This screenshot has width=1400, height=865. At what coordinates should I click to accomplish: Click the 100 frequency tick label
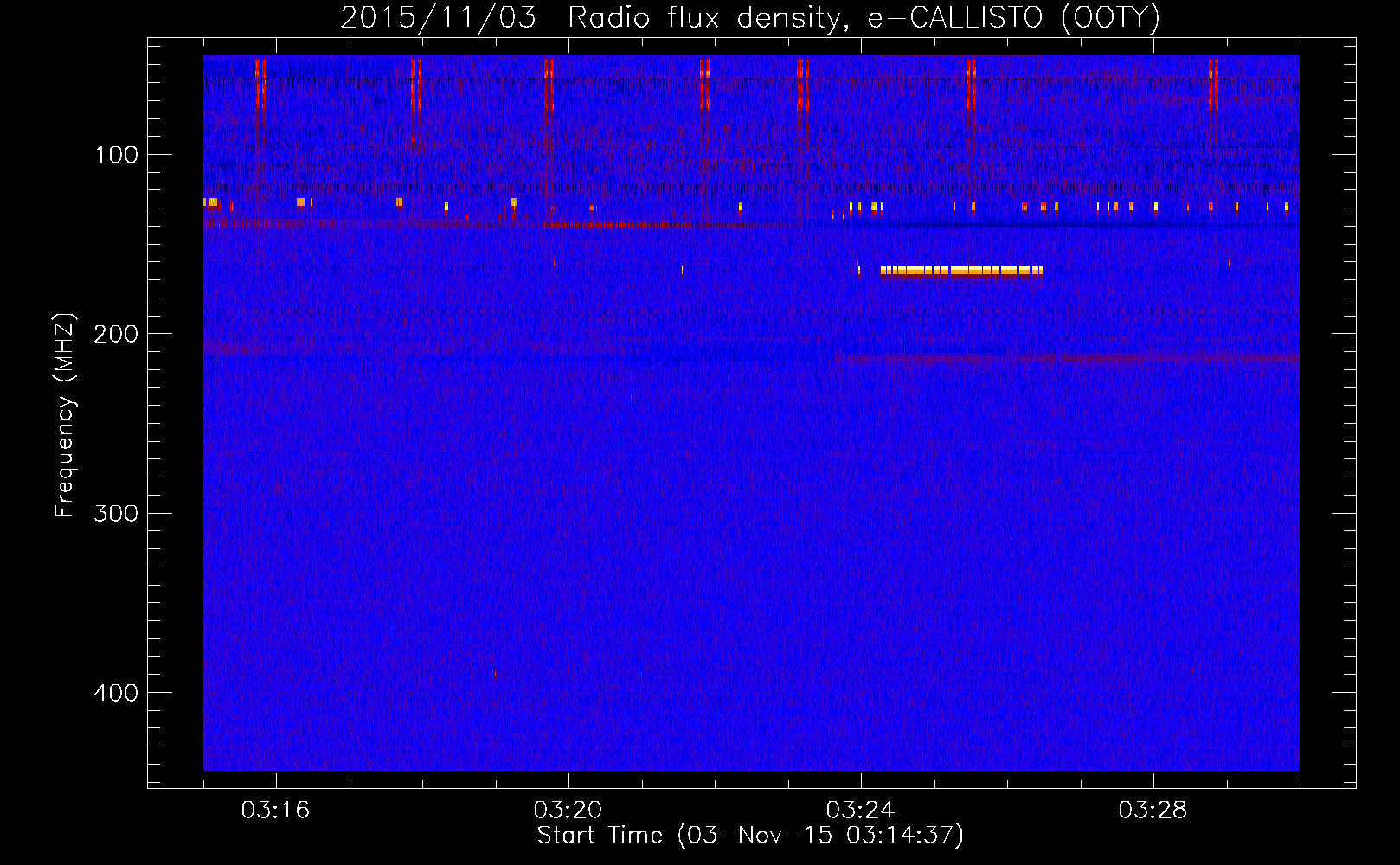tap(117, 155)
